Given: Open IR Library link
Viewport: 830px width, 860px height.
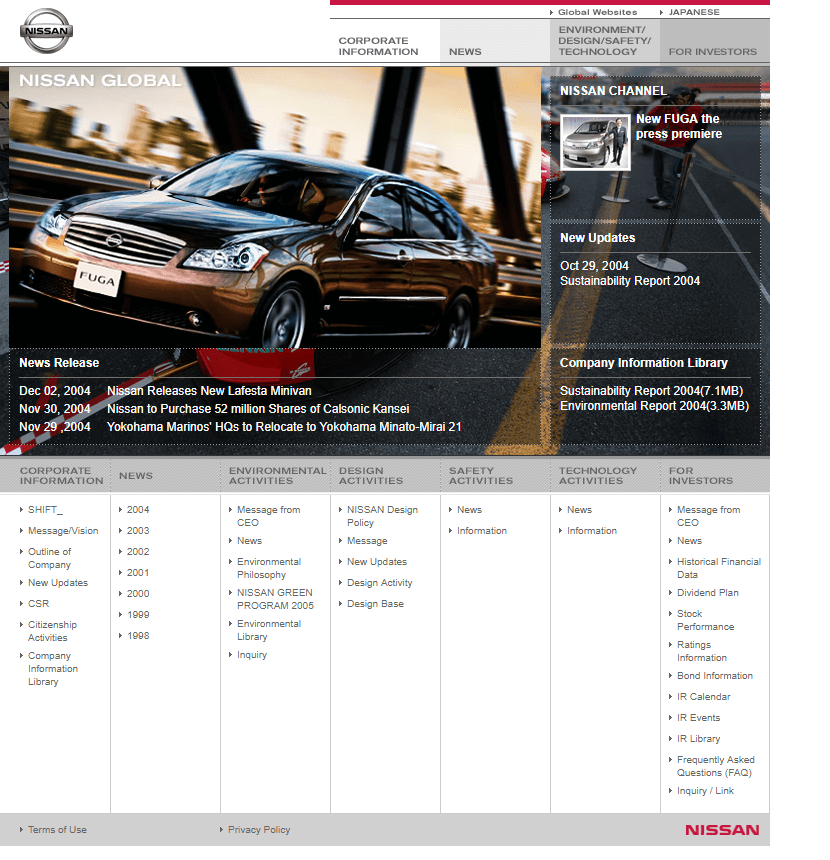Looking at the screenshot, I should click(698, 739).
